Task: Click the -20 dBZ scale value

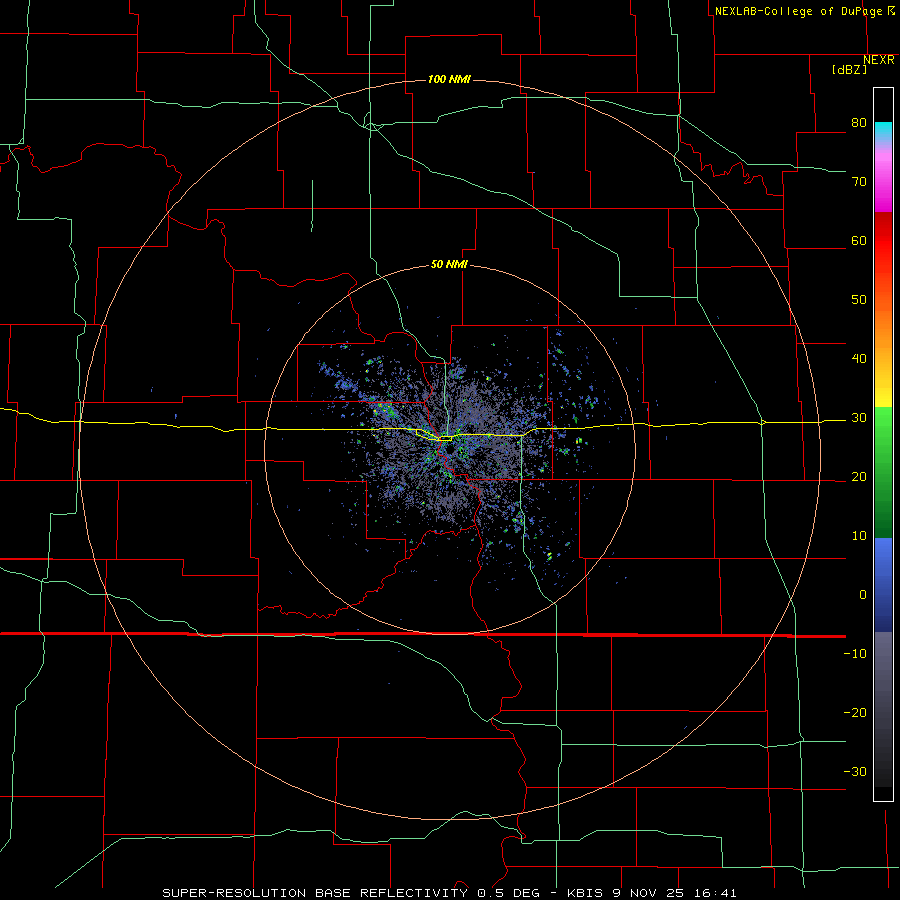Action: (x=855, y=713)
